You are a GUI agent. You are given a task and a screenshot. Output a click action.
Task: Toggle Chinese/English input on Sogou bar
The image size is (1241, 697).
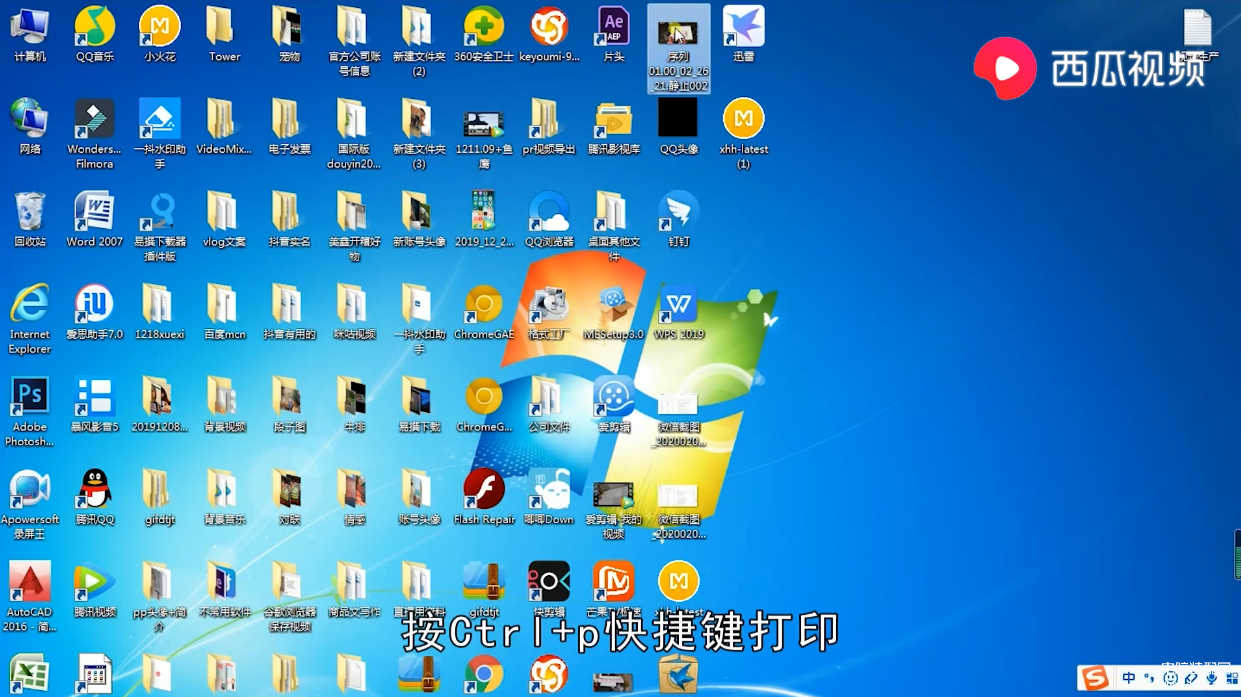tap(1128, 679)
